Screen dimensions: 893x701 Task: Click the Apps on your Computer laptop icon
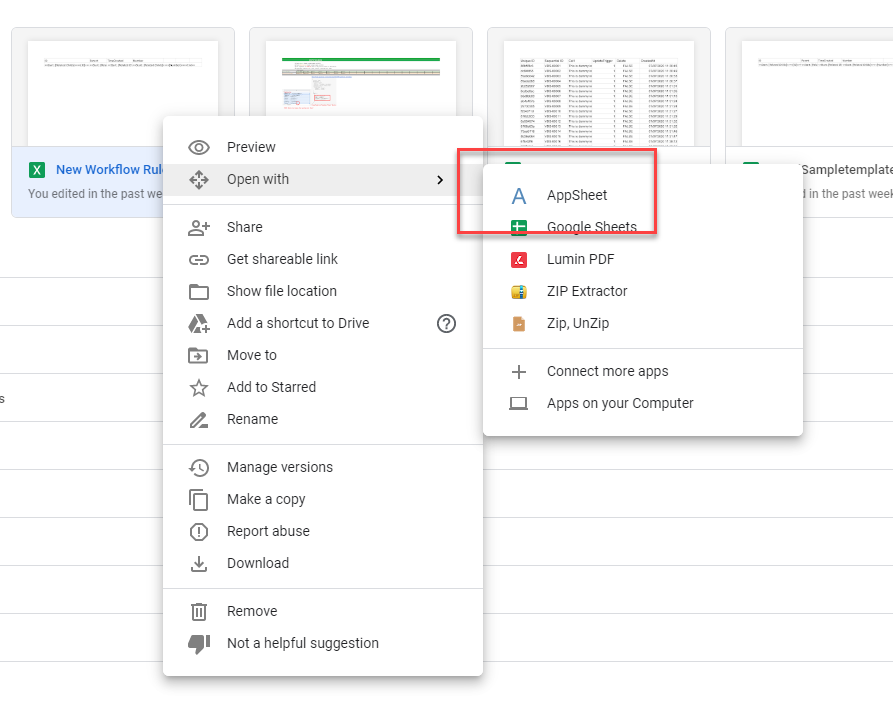pyautogui.click(x=519, y=404)
